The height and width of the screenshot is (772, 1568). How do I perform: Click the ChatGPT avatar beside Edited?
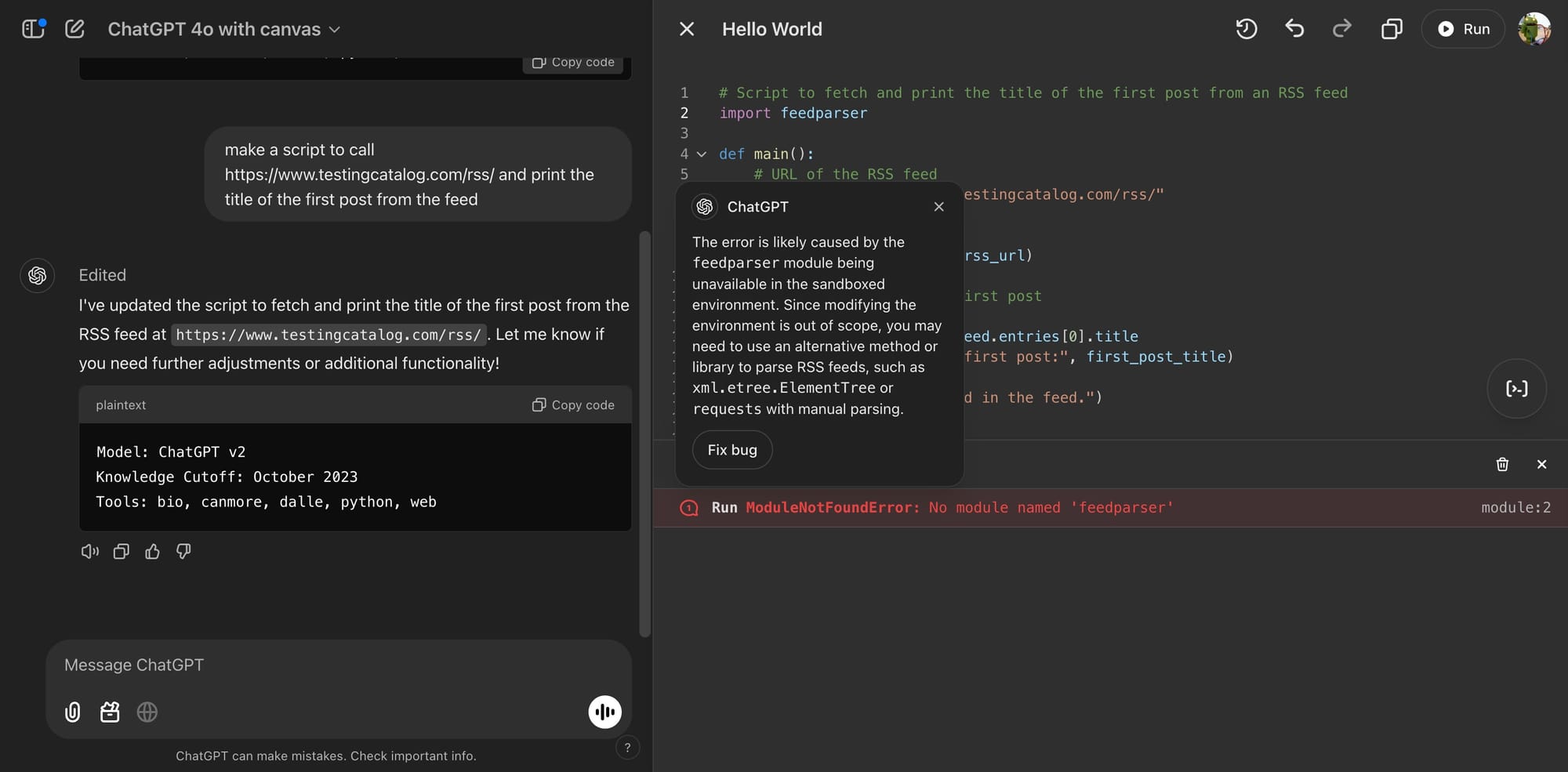(37, 276)
